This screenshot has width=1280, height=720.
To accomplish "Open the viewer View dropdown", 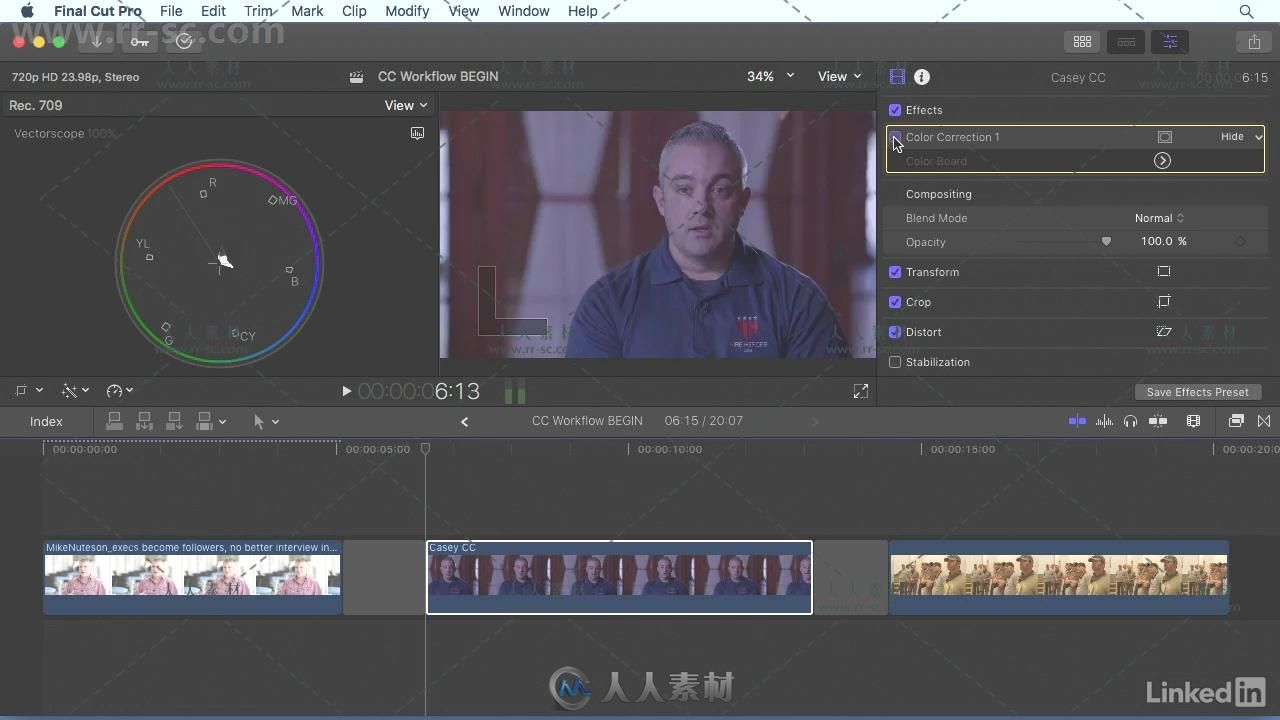I will tap(839, 76).
